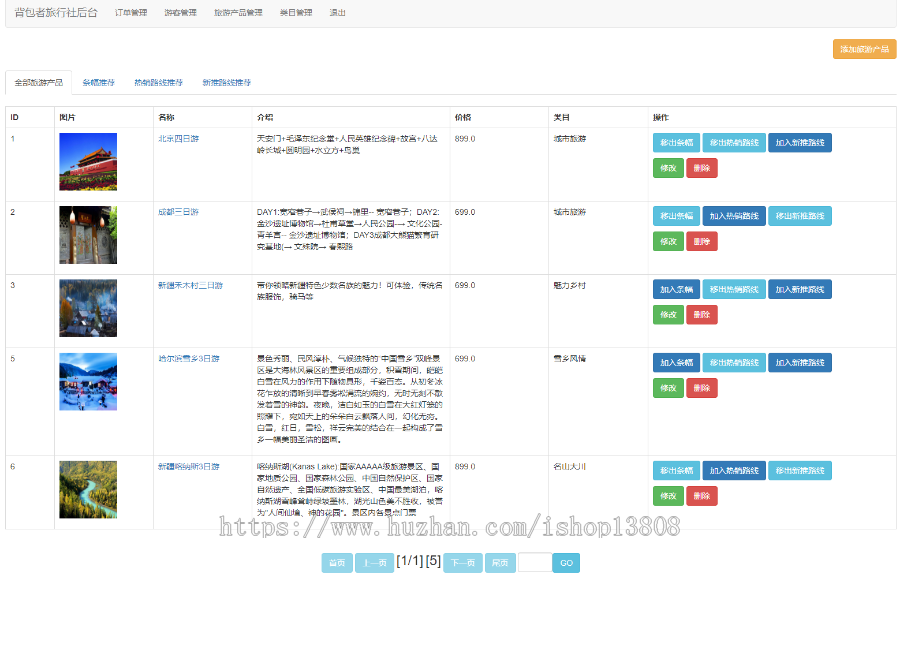Click 移出新推路线 for 成都三日游
Image resolution: width=900 pixels, height=646 pixels.
tap(800, 216)
